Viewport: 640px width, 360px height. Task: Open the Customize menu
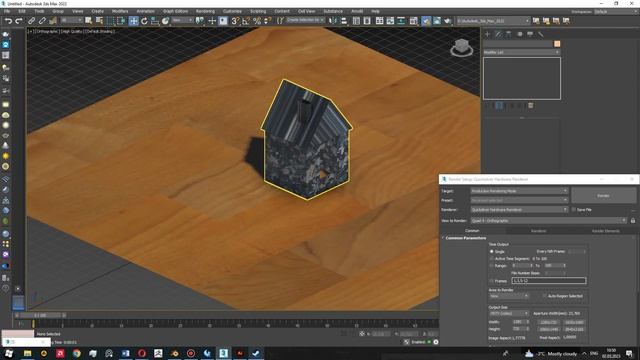(232, 11)
